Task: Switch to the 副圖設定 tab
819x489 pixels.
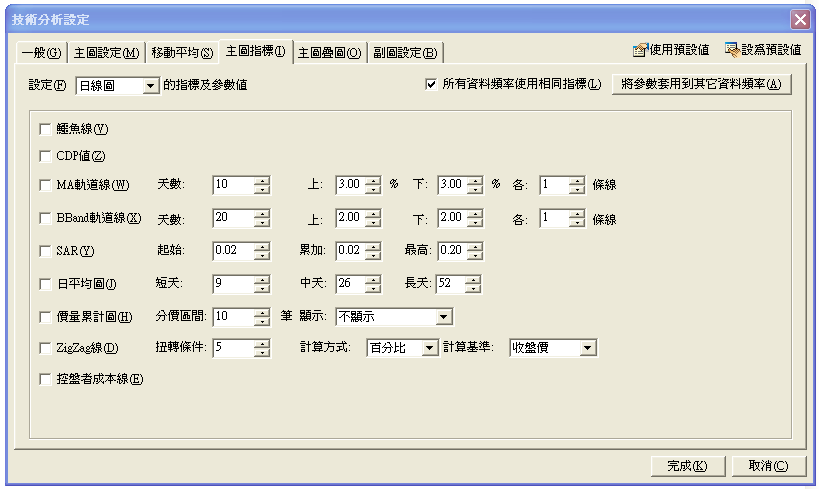Action: (x=405, y=52)
